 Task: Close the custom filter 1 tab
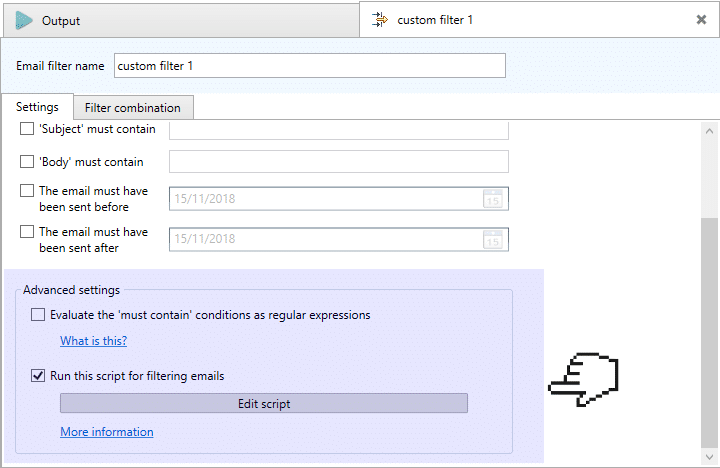pyautogui.click(x=701, y=19)
